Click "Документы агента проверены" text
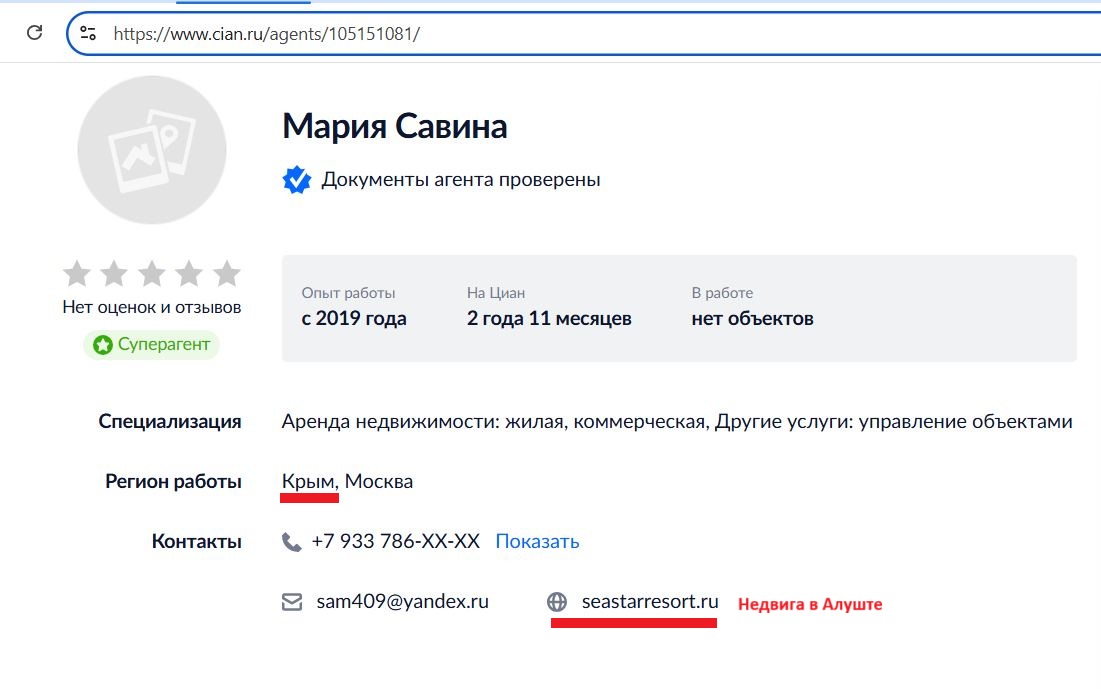The image size is (1101, 689). 461,180
